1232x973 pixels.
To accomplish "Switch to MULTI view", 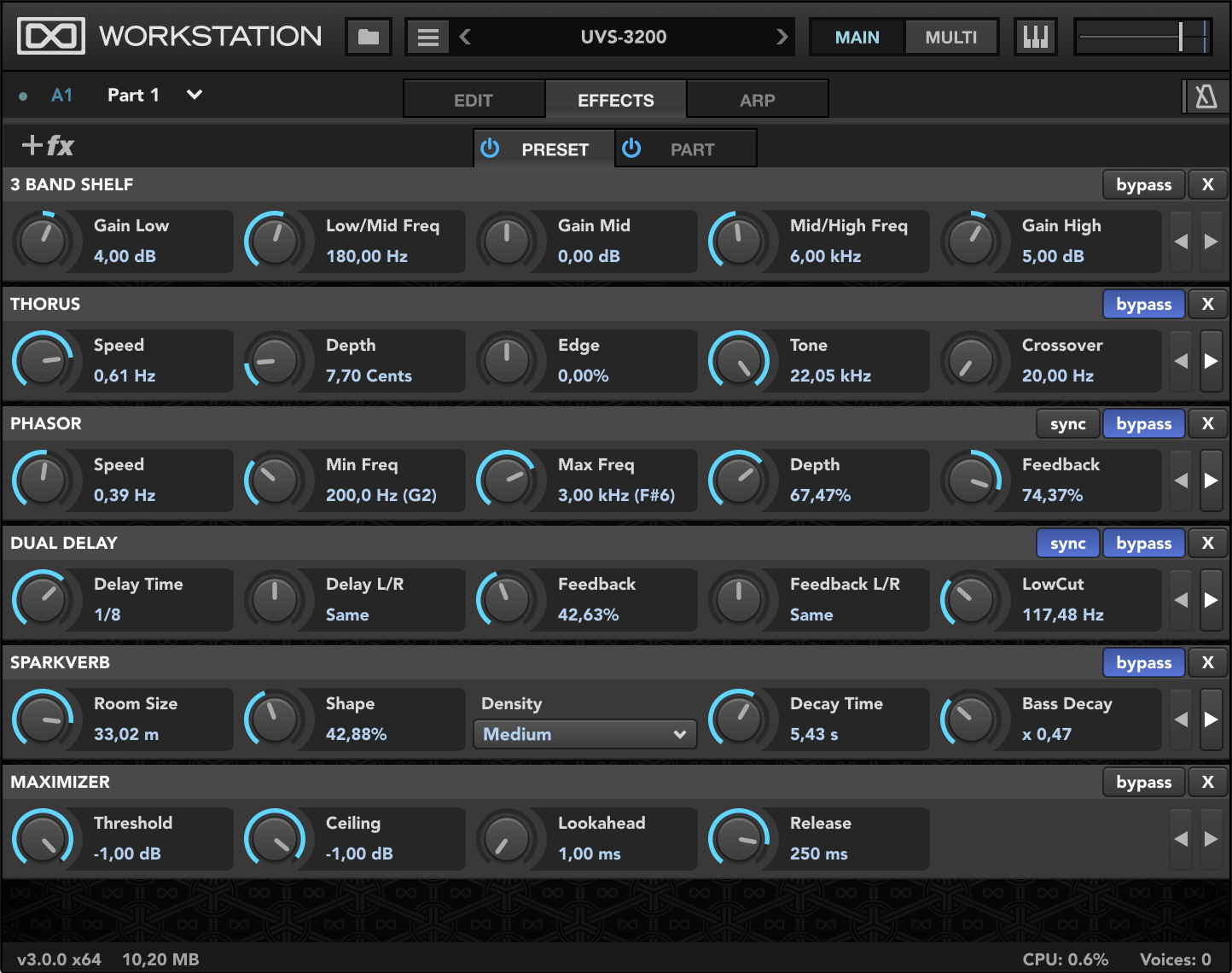I will click(950, 37).
